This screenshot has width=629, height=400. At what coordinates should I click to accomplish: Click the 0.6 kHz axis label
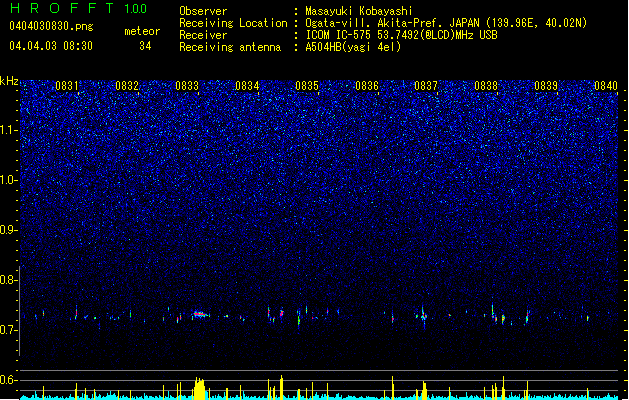tap(9, 380)
